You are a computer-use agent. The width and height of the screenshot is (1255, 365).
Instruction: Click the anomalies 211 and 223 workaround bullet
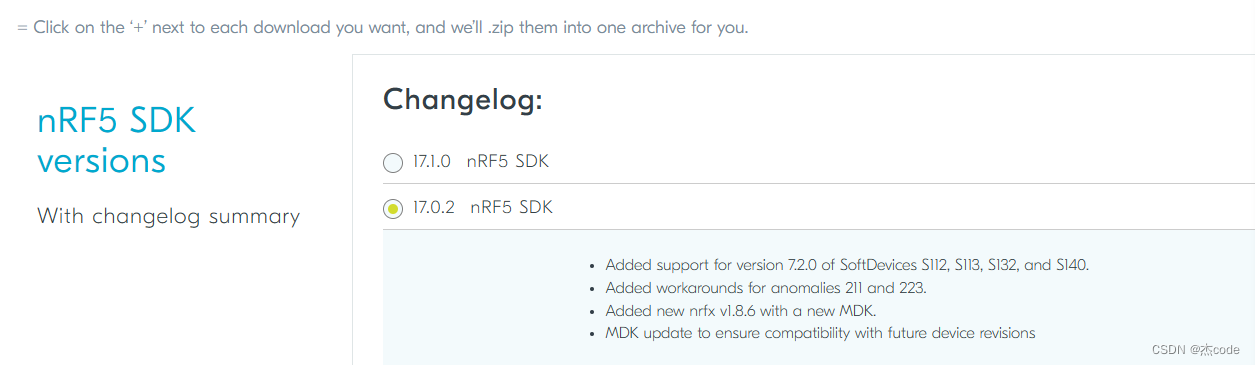point(766,288)
